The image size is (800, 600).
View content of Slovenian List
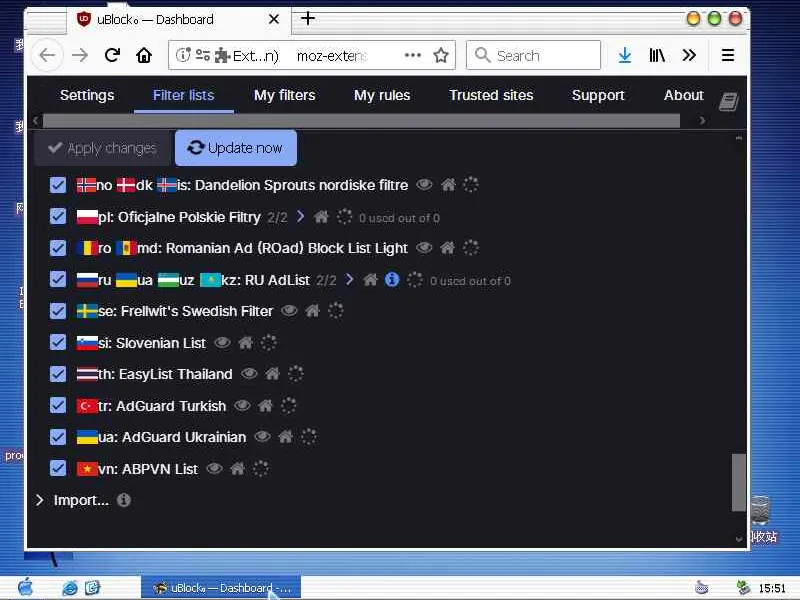[x=222, y=342]
